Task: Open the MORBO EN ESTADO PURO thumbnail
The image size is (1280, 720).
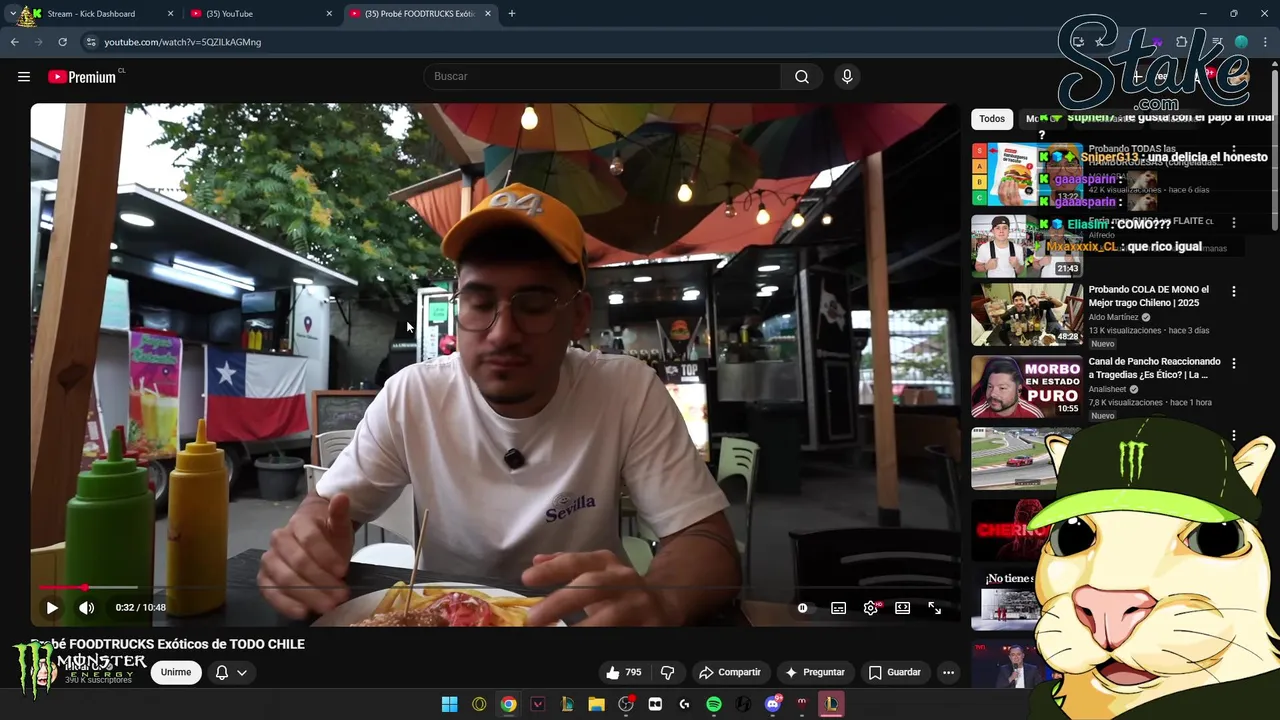Action: (x=1027, y=386)
